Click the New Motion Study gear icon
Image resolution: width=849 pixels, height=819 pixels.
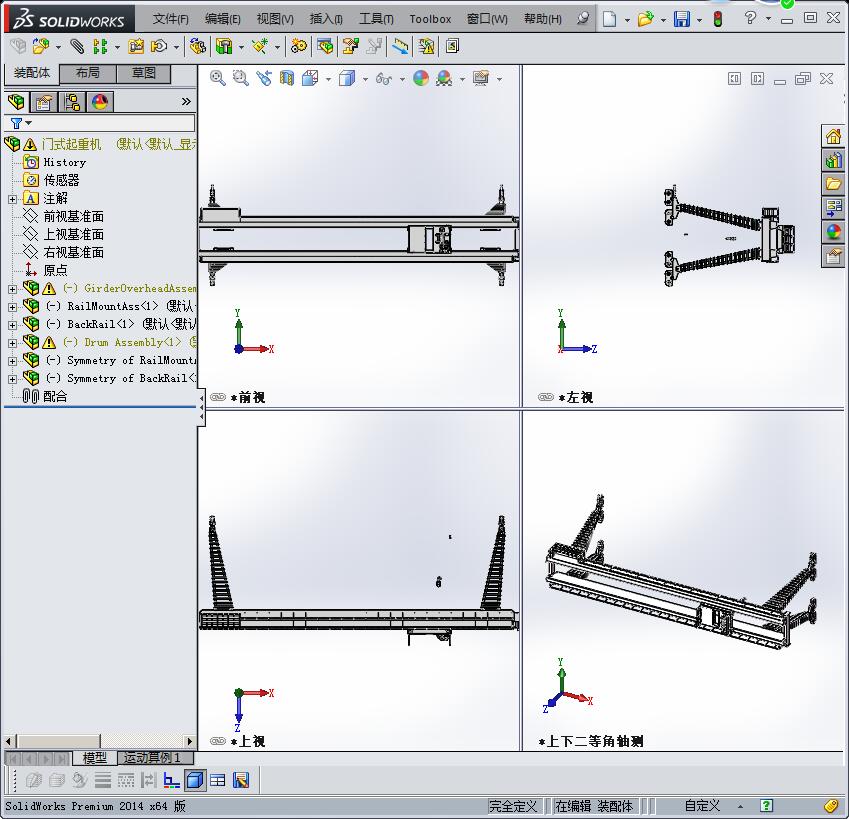298,47
